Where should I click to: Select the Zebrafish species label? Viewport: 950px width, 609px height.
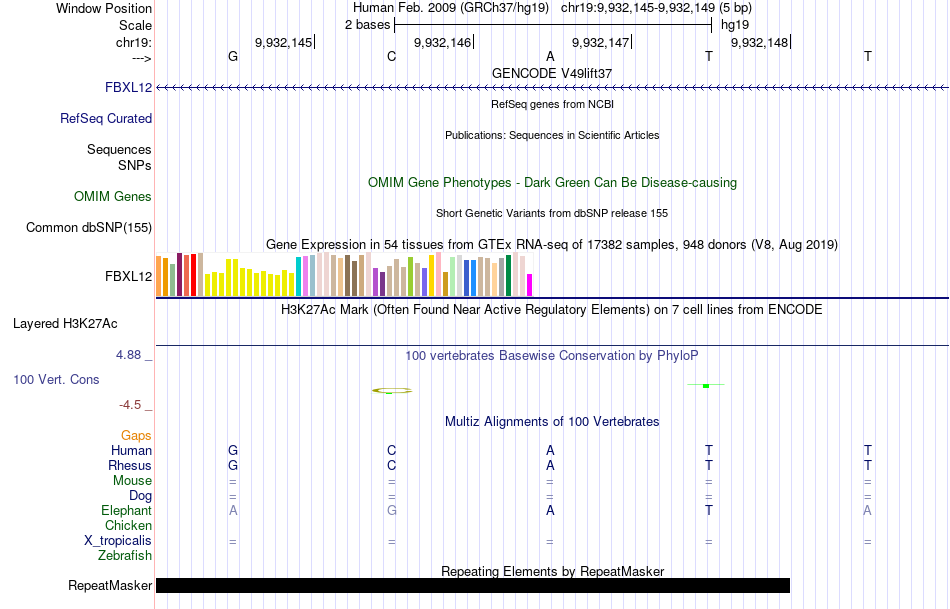125,555
